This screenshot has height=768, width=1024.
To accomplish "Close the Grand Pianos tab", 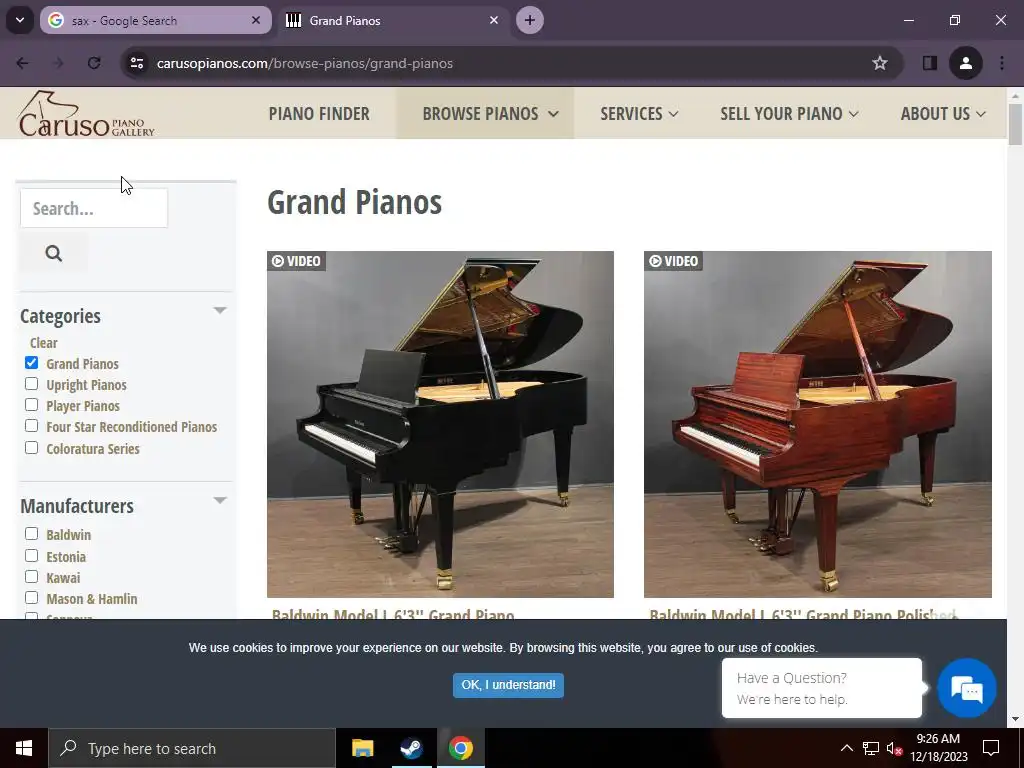I will coord(494,20).
